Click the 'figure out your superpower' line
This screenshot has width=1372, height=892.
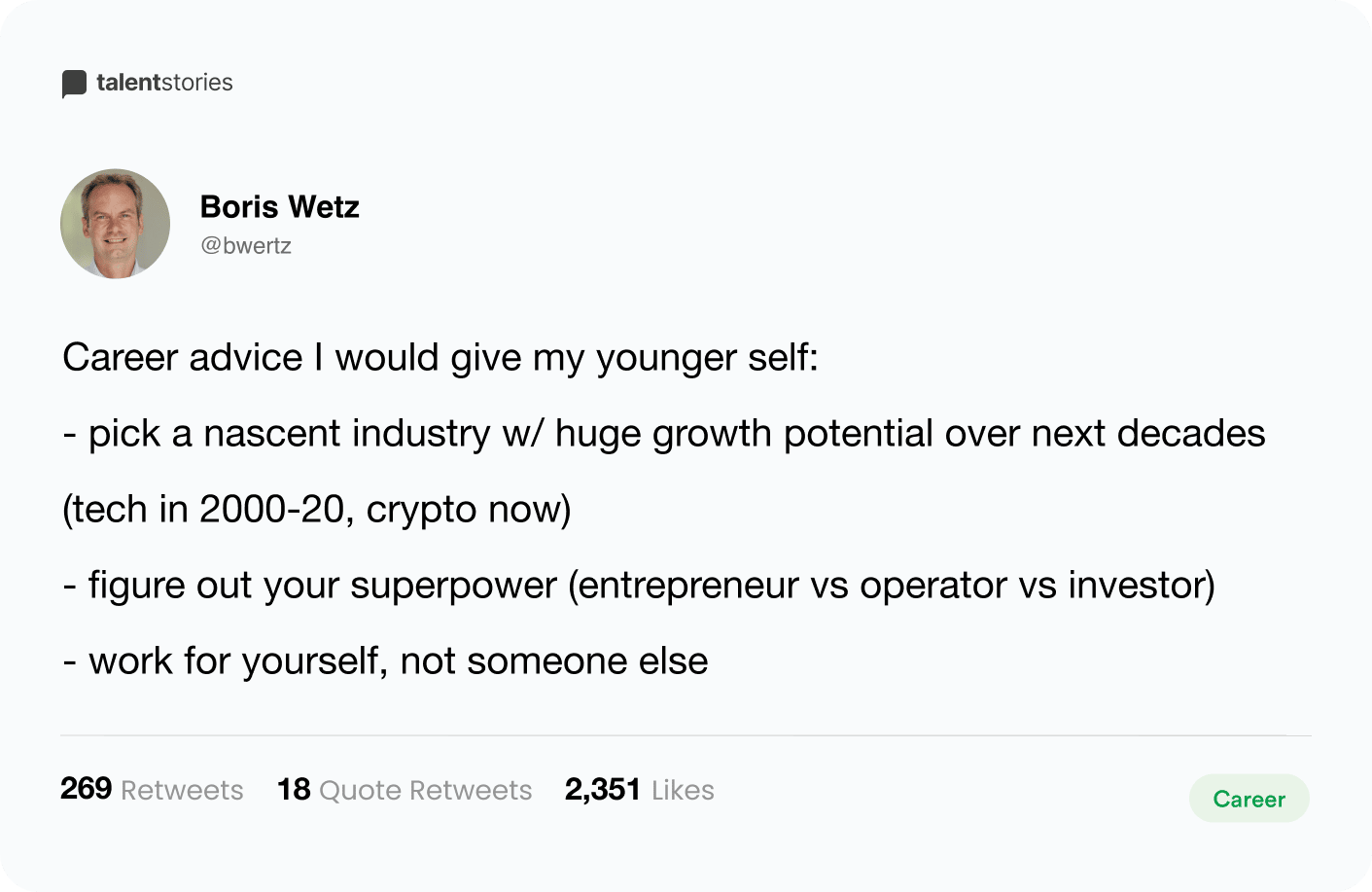pos(639,586)
